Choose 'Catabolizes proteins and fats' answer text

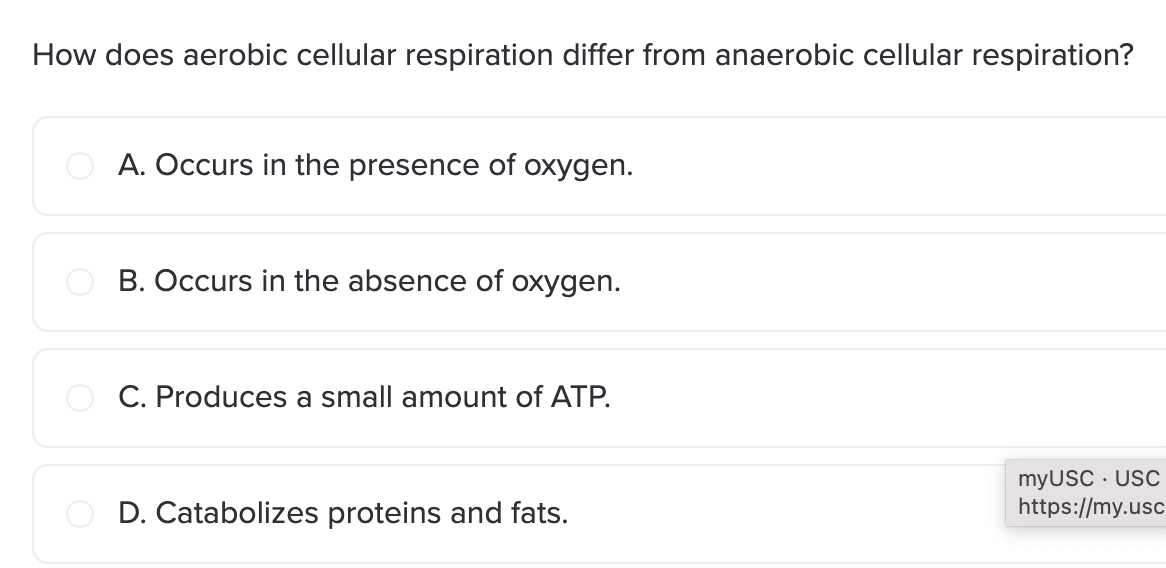pos(361,513)
